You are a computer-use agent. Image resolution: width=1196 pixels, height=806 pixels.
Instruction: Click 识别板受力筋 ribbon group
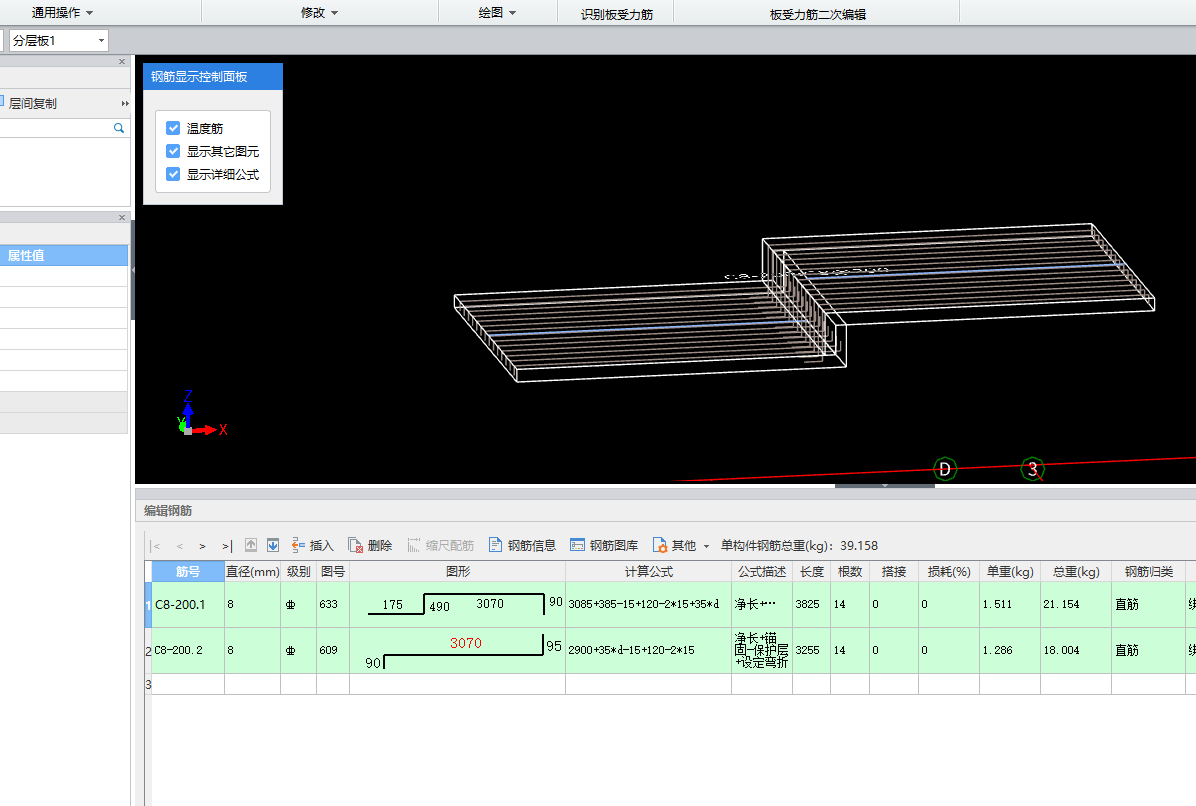(616, 14)
